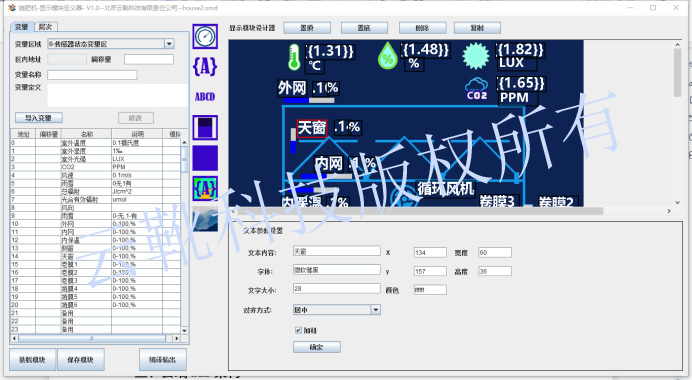Screen dimensions: 692x380
Task: Click the 文本内容 text field
Action: pyautogui.click(x=337, y=251)
